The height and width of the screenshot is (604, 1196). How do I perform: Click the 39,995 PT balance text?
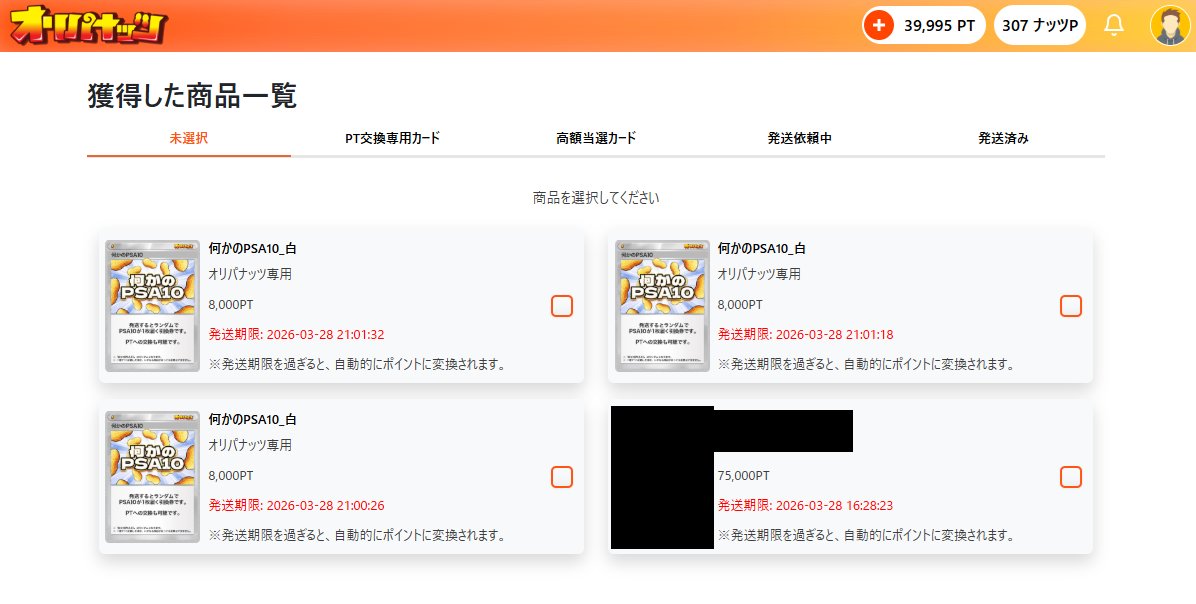click(x=939, y=25)
